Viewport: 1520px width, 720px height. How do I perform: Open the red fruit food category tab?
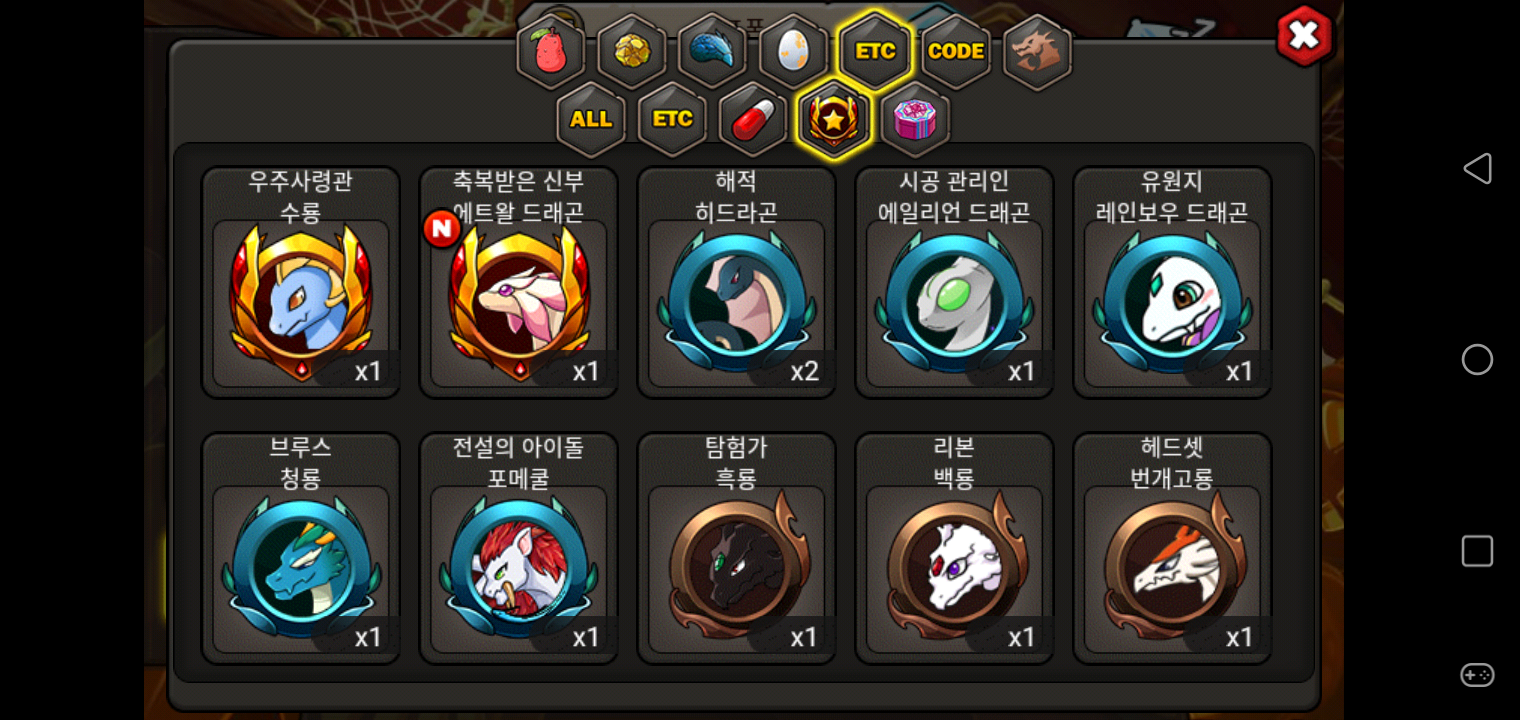pyautogui.click(x=551, y=51)
